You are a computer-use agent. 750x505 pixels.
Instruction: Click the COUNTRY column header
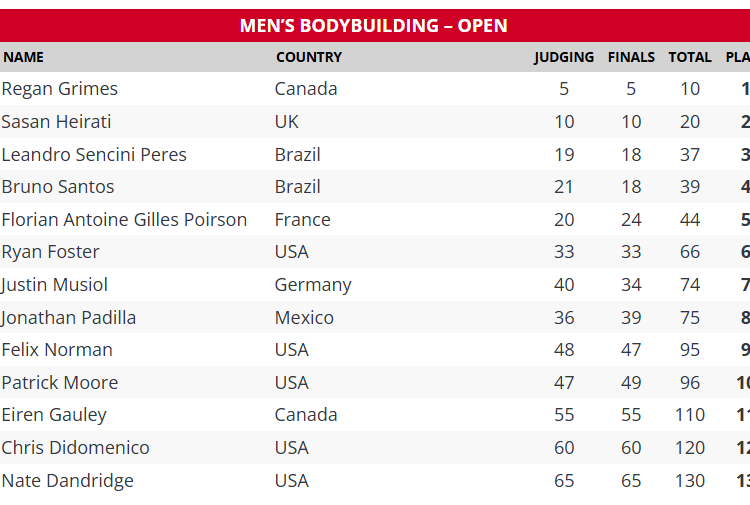[309, 57]
